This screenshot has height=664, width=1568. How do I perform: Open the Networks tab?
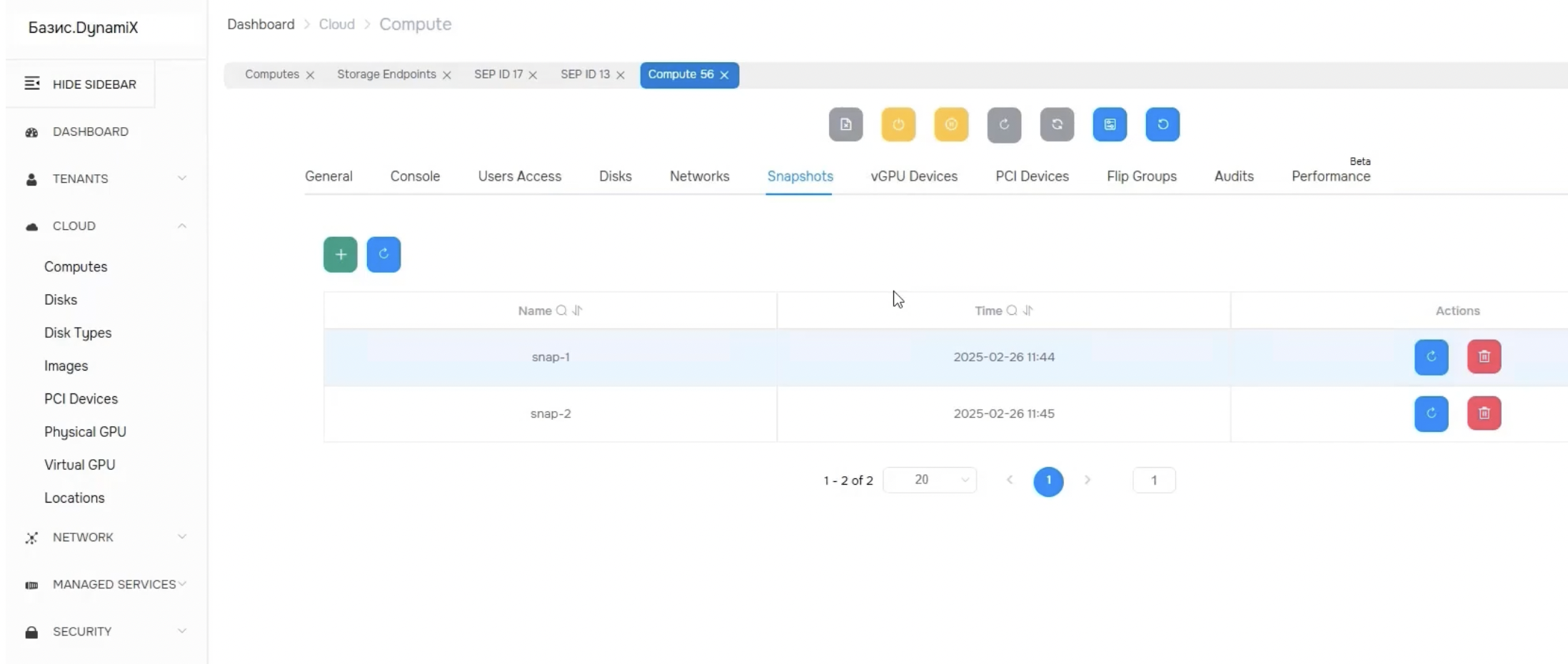tap(699, 176)
